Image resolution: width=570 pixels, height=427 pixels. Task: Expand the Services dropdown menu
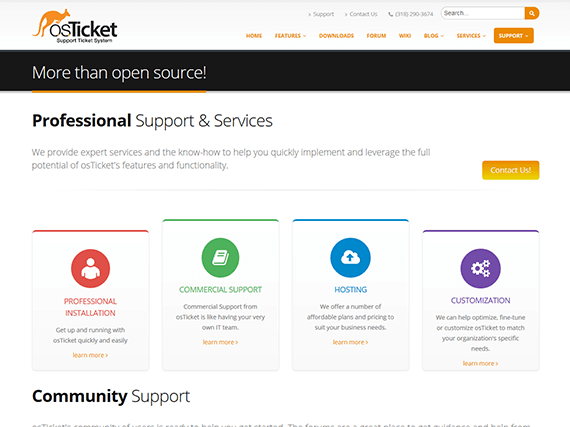click(471, 36)
